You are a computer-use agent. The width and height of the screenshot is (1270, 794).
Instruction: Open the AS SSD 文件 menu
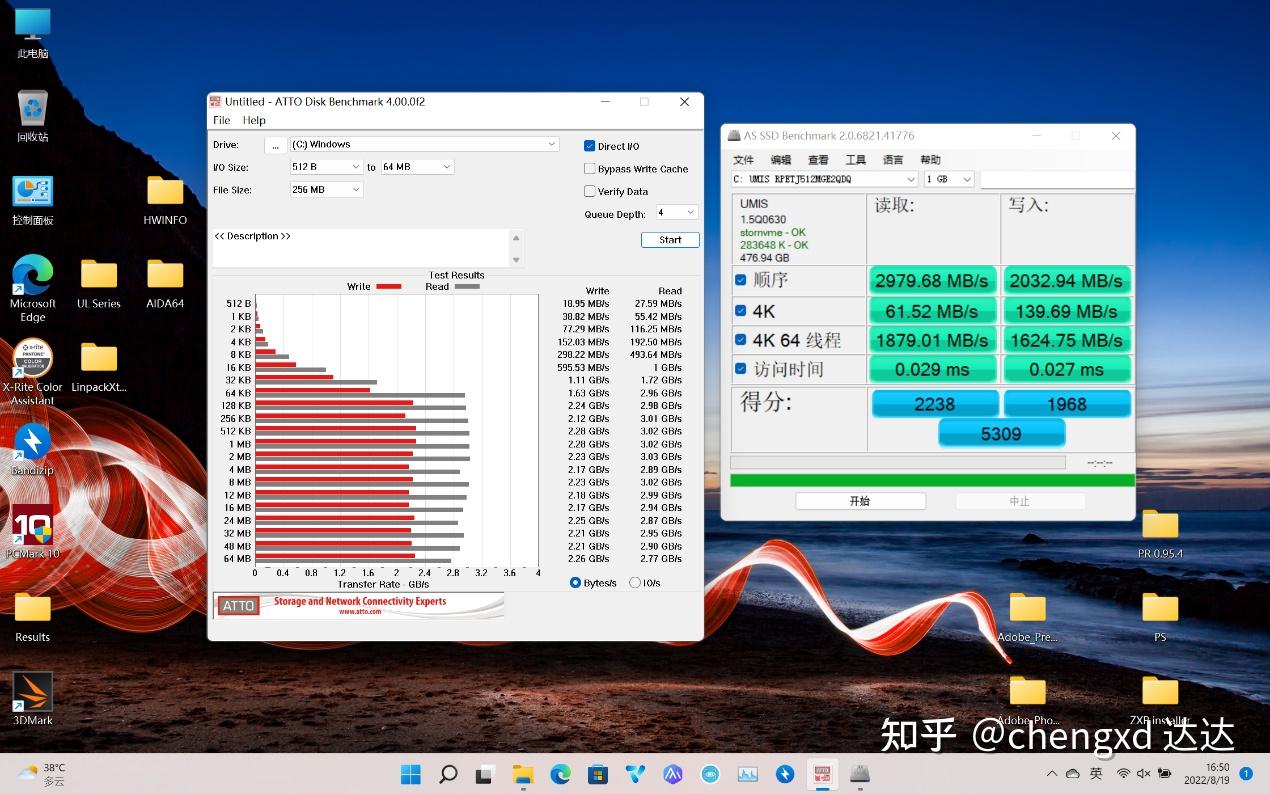coord(743,160)
